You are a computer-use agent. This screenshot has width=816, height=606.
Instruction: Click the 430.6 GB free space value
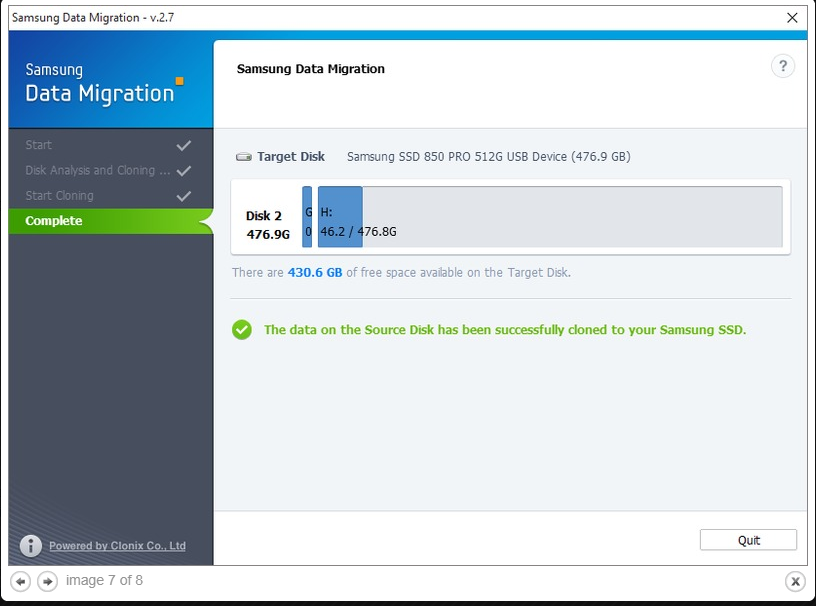pyautogui.click(x=315, y=272)
